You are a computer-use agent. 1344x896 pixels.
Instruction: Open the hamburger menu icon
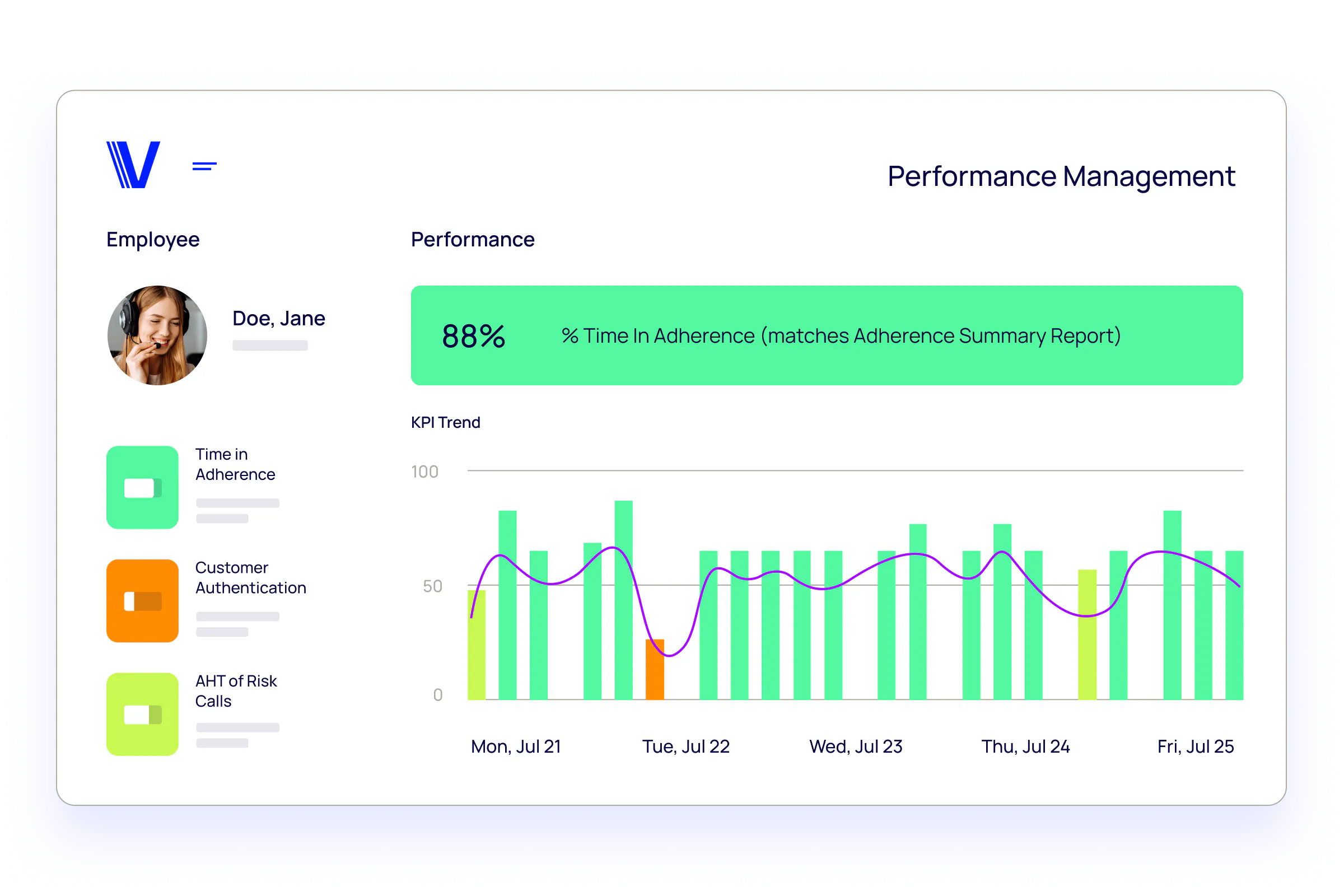pyautogui.click(x=204, y=166)
